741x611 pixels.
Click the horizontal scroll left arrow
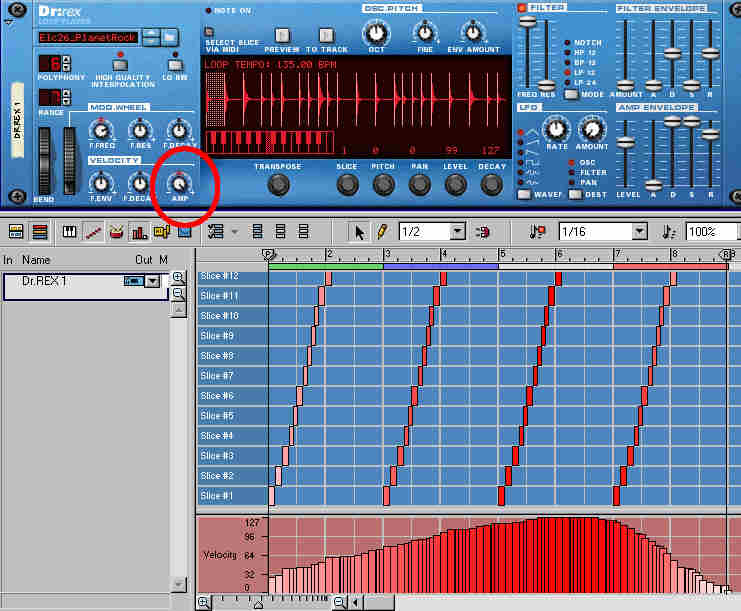(355, 602)
